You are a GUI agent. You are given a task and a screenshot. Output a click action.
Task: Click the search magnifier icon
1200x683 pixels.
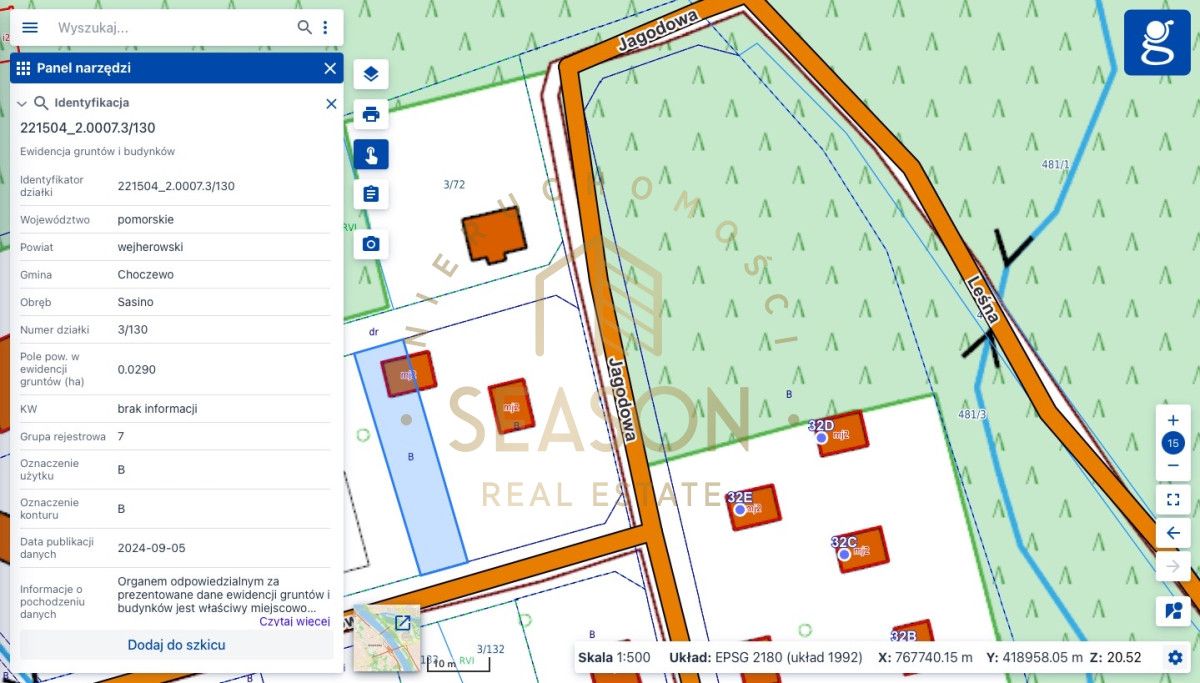(305, 27)
